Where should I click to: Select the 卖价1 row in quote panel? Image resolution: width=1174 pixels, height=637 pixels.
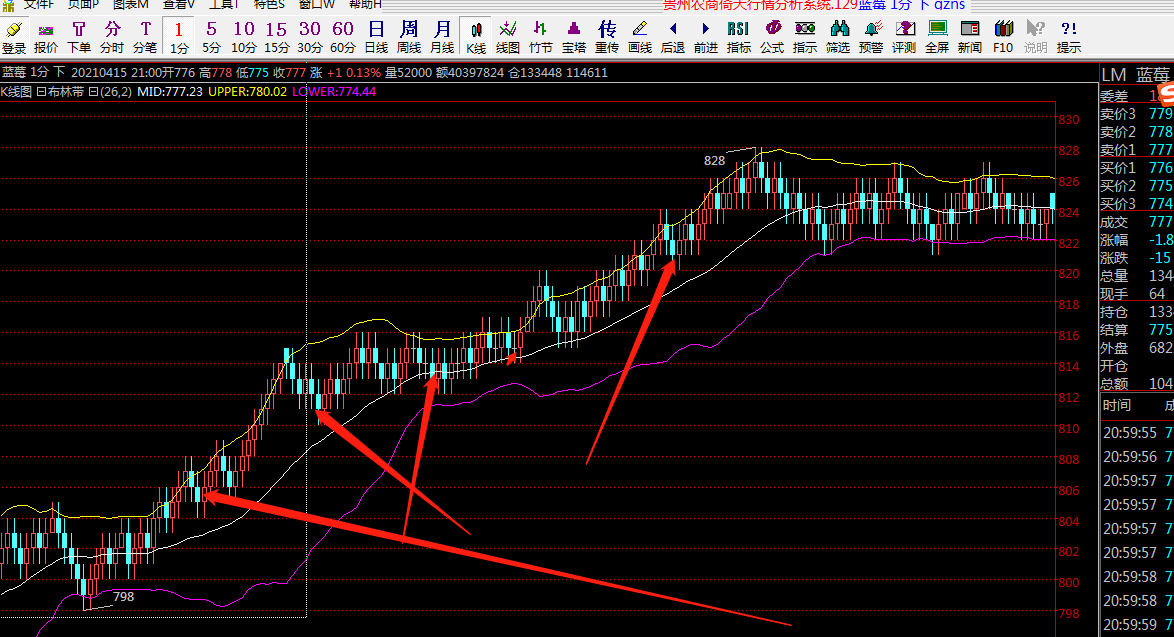[x=1137, y=150]
